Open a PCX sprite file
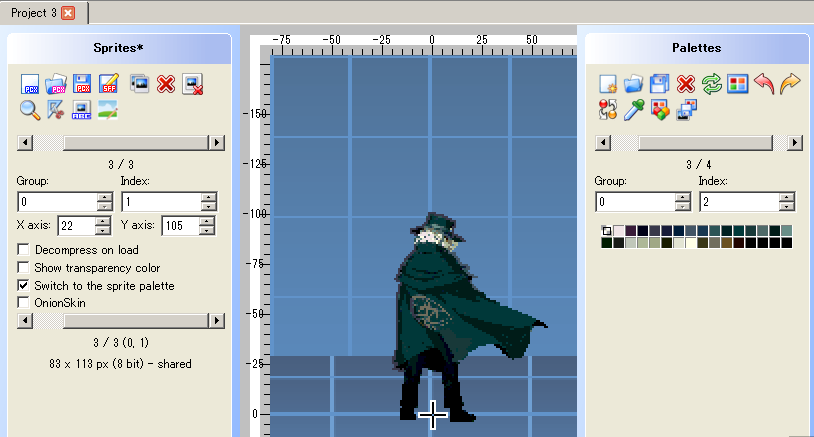The image size is (814, 437). 56,84
